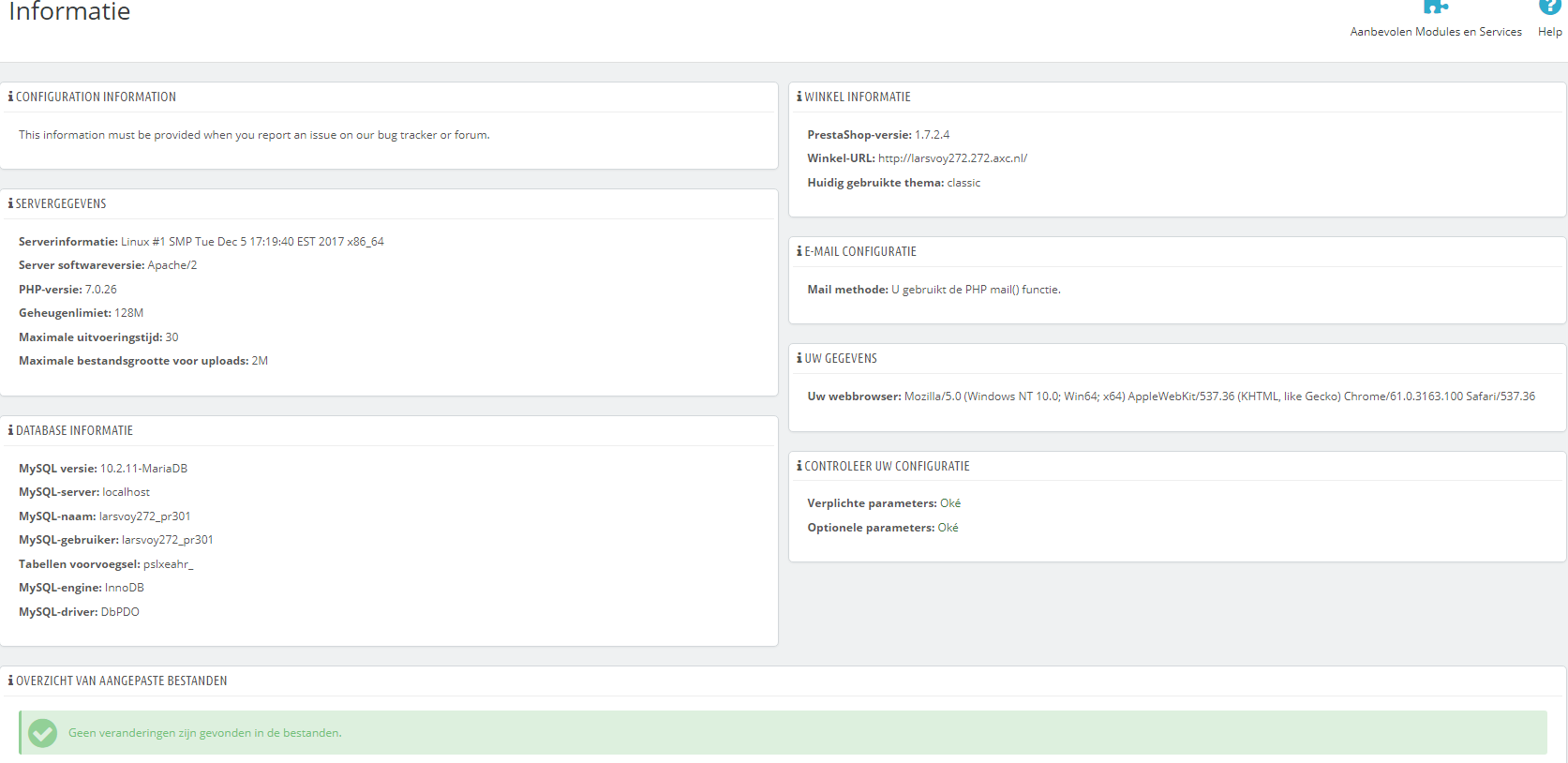The height and width of the screenshot is (763, 1568).
Task: Select MySQL-driver DbPDO line
Action: coord(79,612)
